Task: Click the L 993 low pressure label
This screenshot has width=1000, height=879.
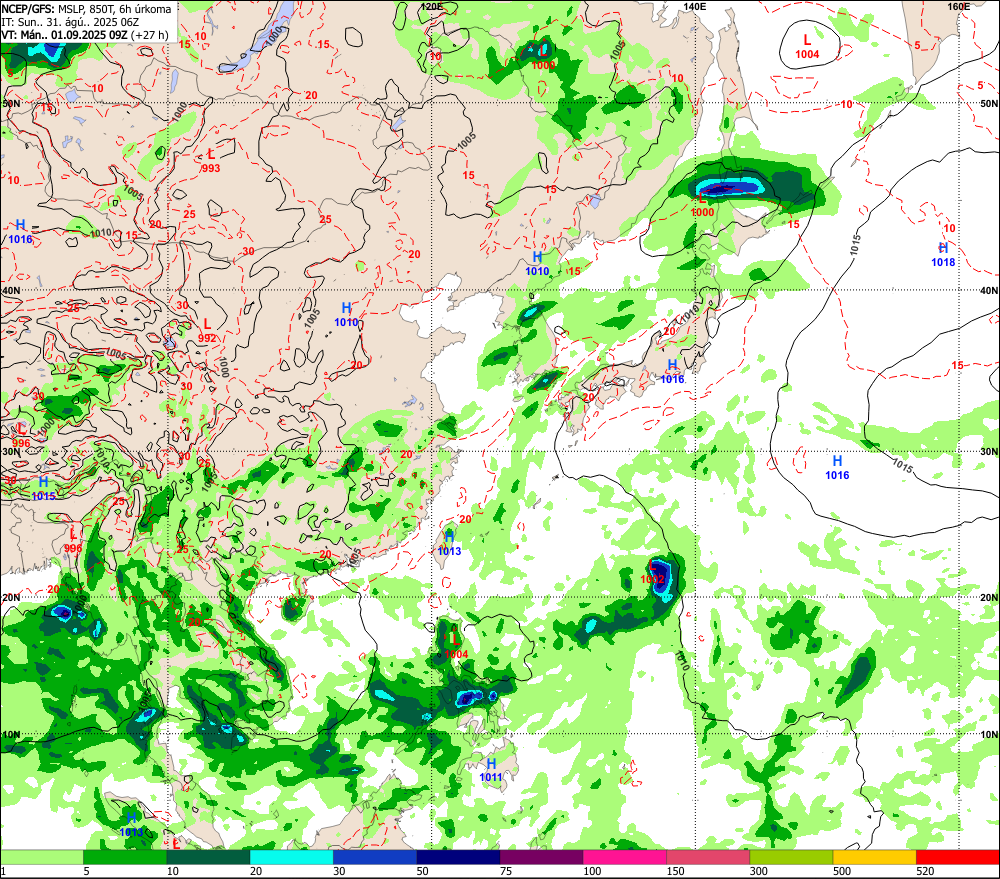Action: (x=210, y=161)
